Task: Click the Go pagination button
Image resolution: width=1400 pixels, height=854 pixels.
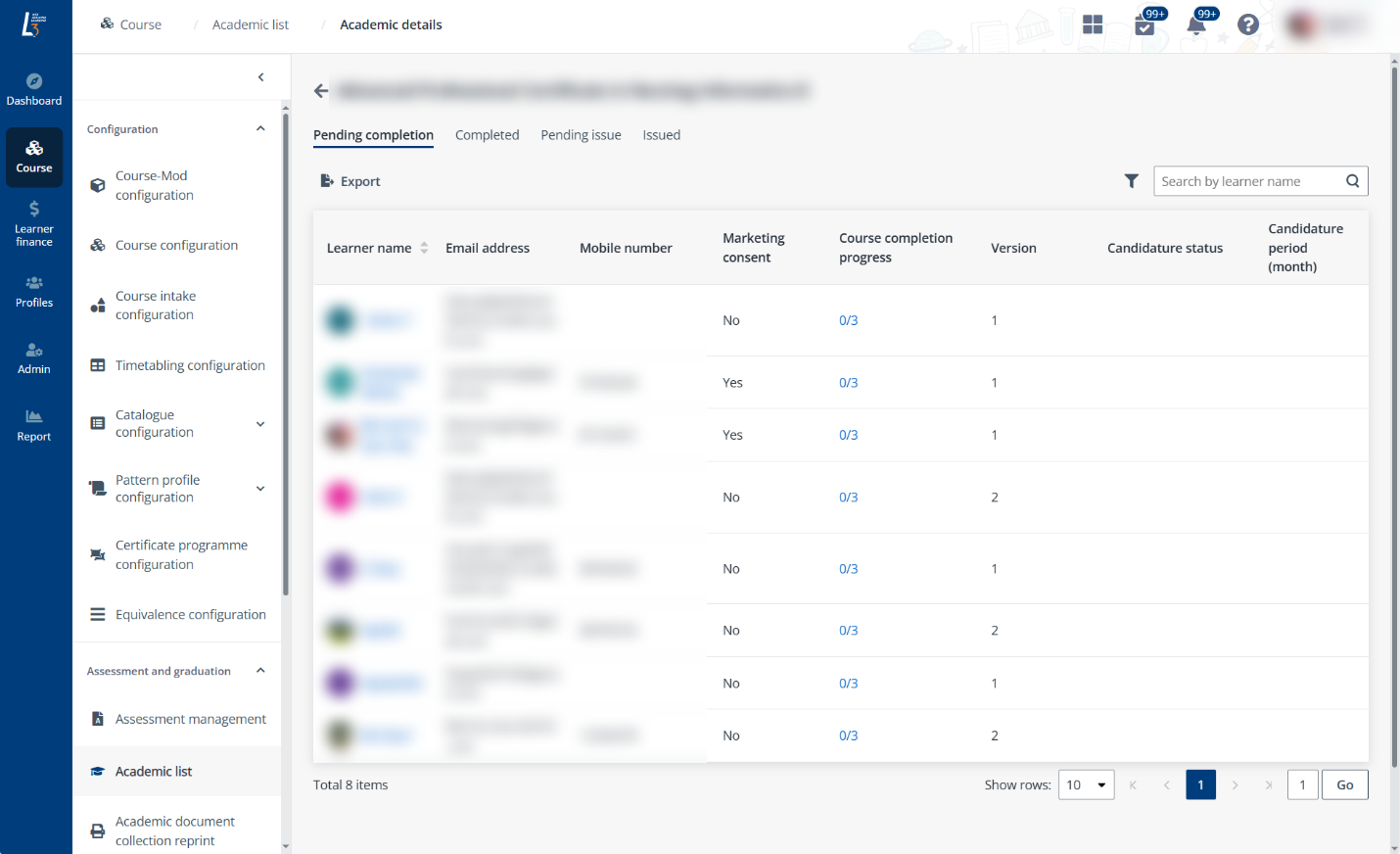Action: [x=1344, y=785]
